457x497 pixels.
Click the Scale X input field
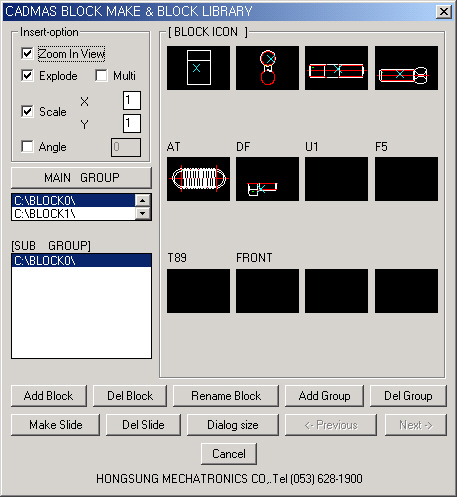point(132,100)
